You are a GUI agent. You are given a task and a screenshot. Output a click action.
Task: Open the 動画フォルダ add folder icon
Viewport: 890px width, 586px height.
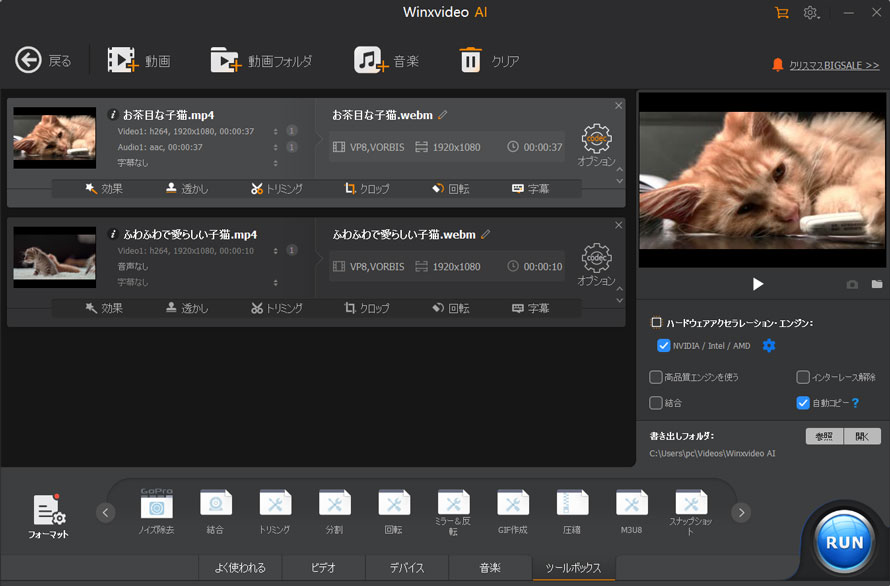pos(225,60)
